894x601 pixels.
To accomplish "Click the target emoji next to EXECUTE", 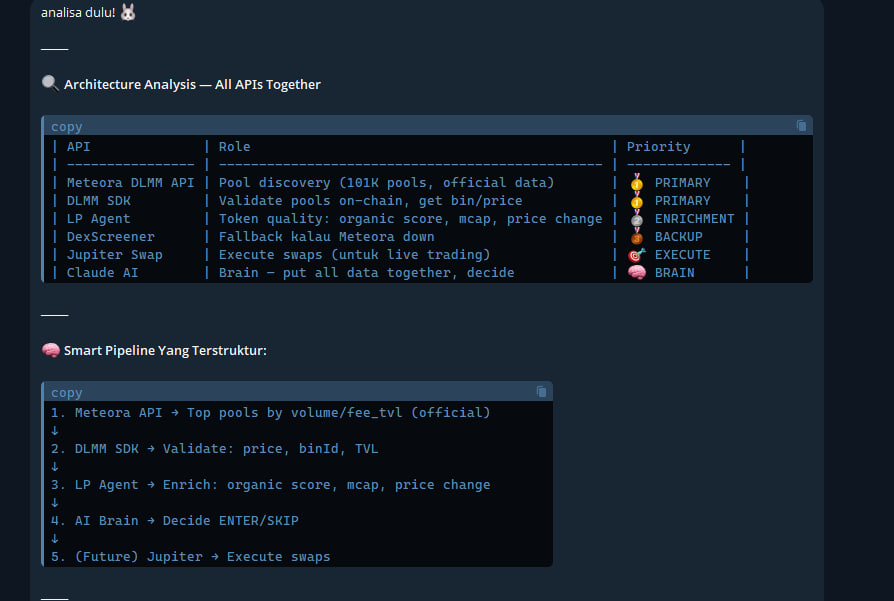I will (637, 255).
